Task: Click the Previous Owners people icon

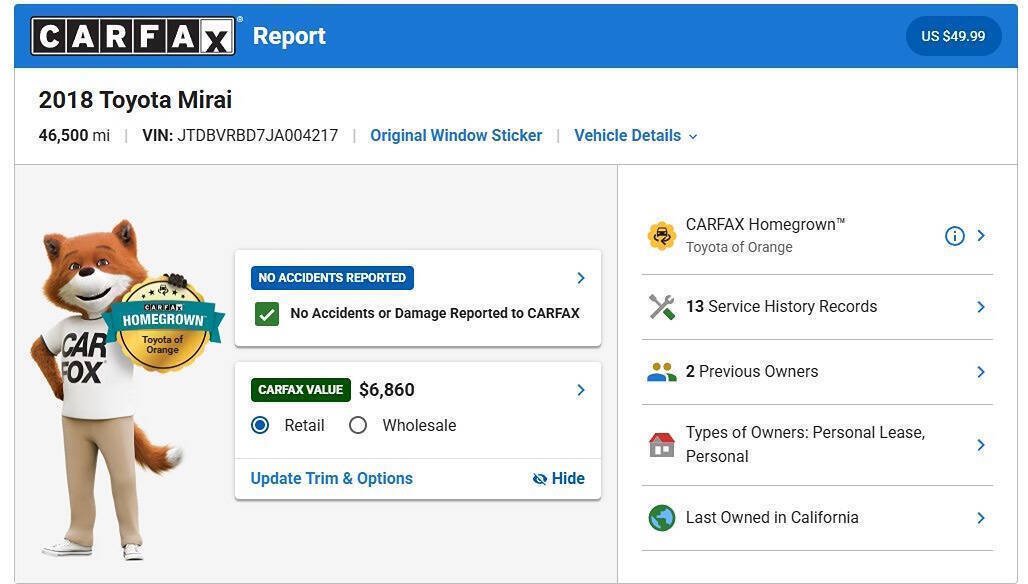Action: coord(662,372)
